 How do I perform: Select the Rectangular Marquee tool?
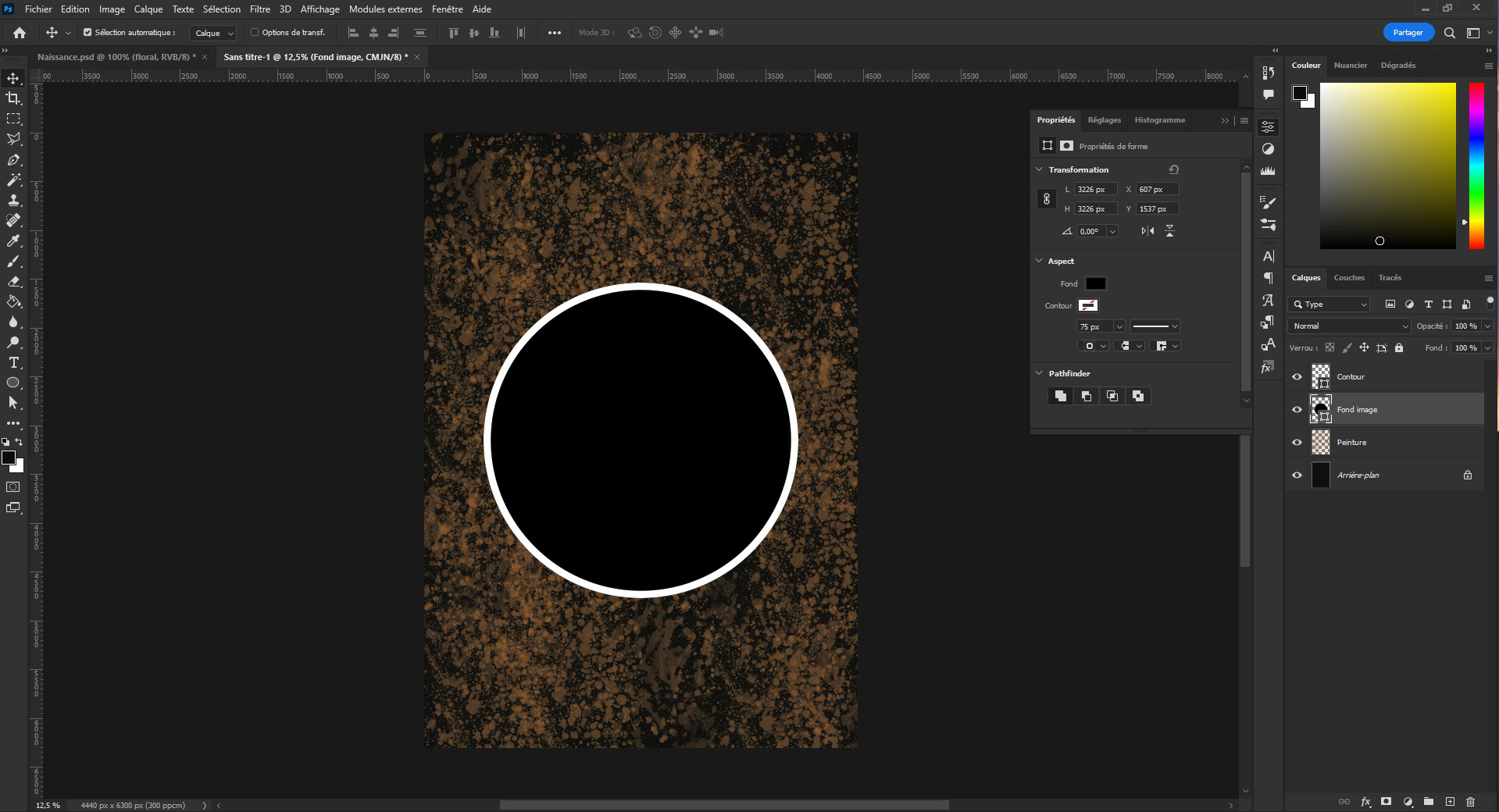[x=13, y=119]
